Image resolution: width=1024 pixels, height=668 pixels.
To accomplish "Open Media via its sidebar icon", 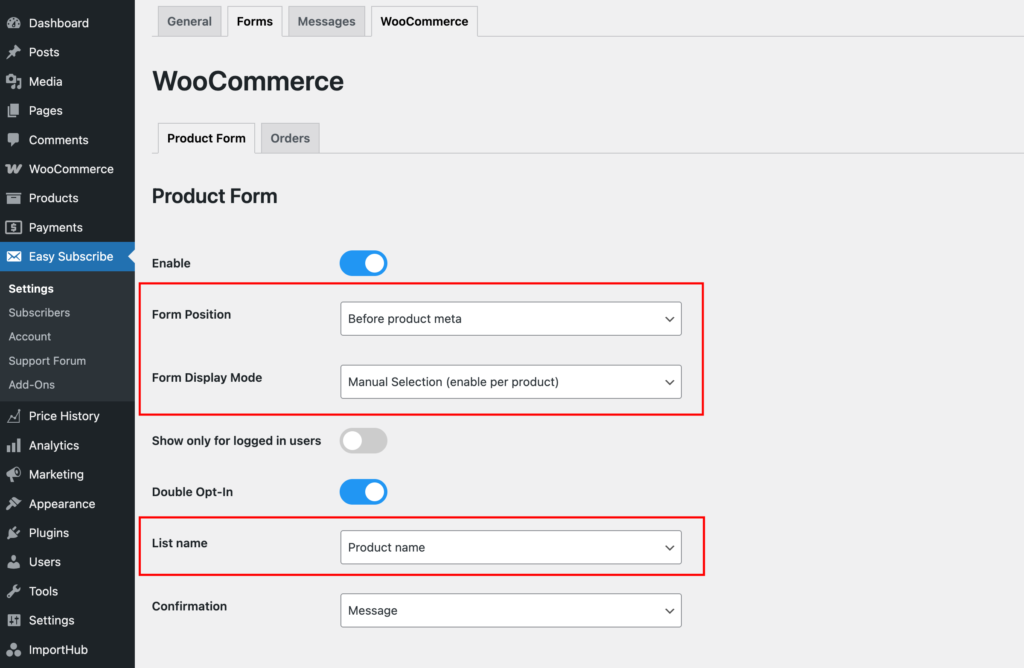I will point(14,81).
